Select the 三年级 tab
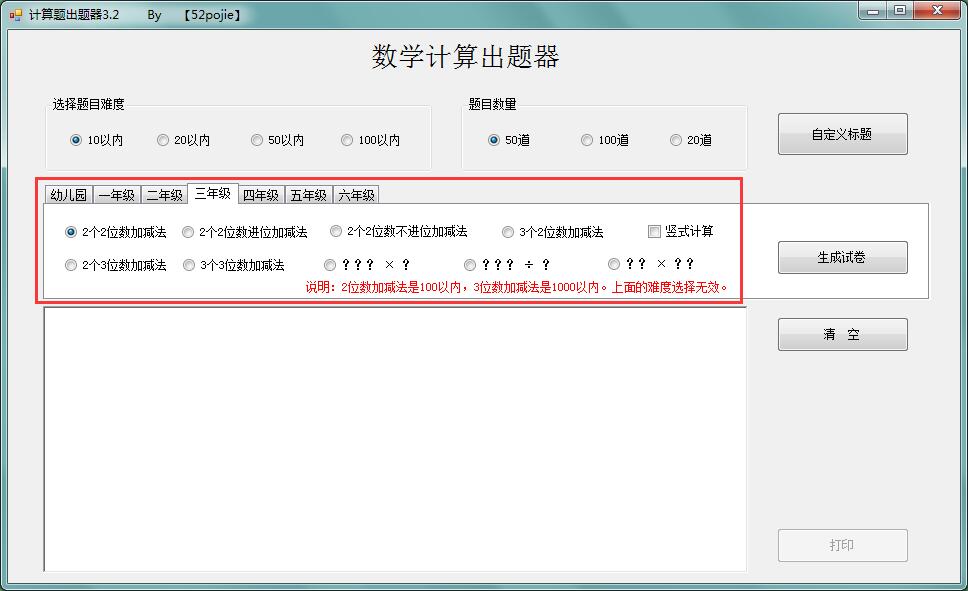Image resolution: width=968 pixels, height=591 pixels. tap(213, 194)
